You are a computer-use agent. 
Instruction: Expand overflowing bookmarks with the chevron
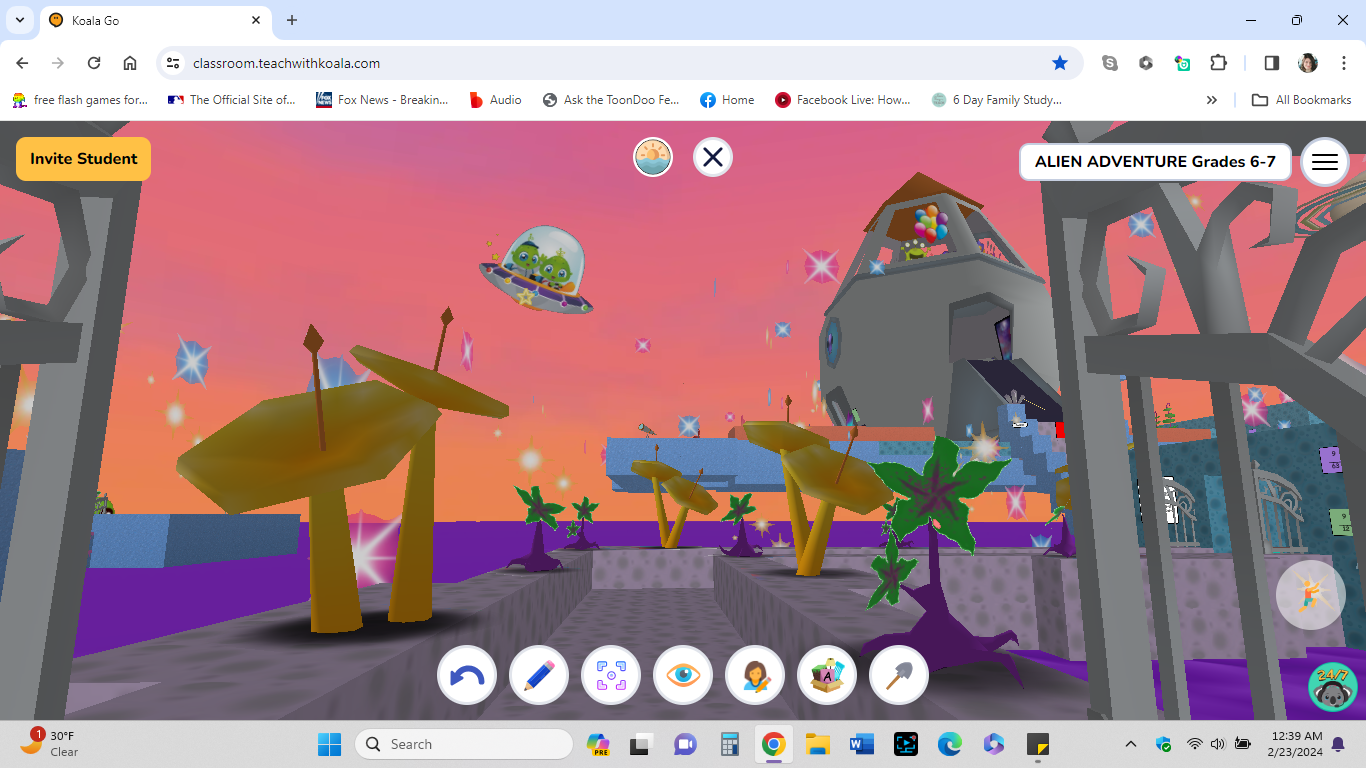point(1211,99)
